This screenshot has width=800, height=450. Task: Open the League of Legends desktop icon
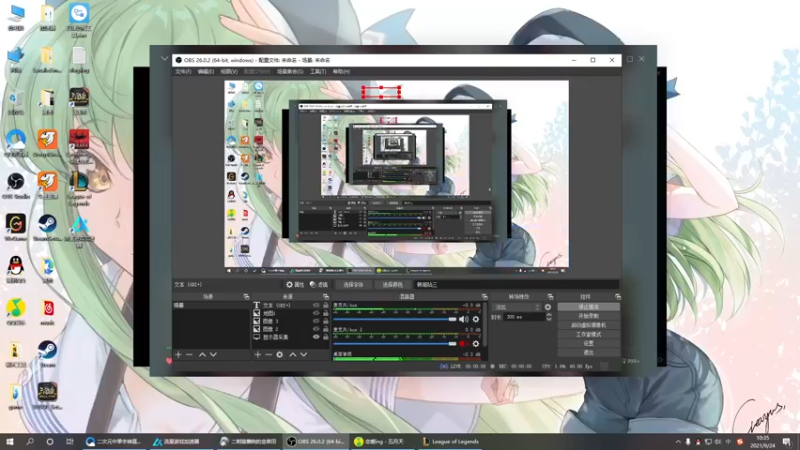[x=79, y=189]
